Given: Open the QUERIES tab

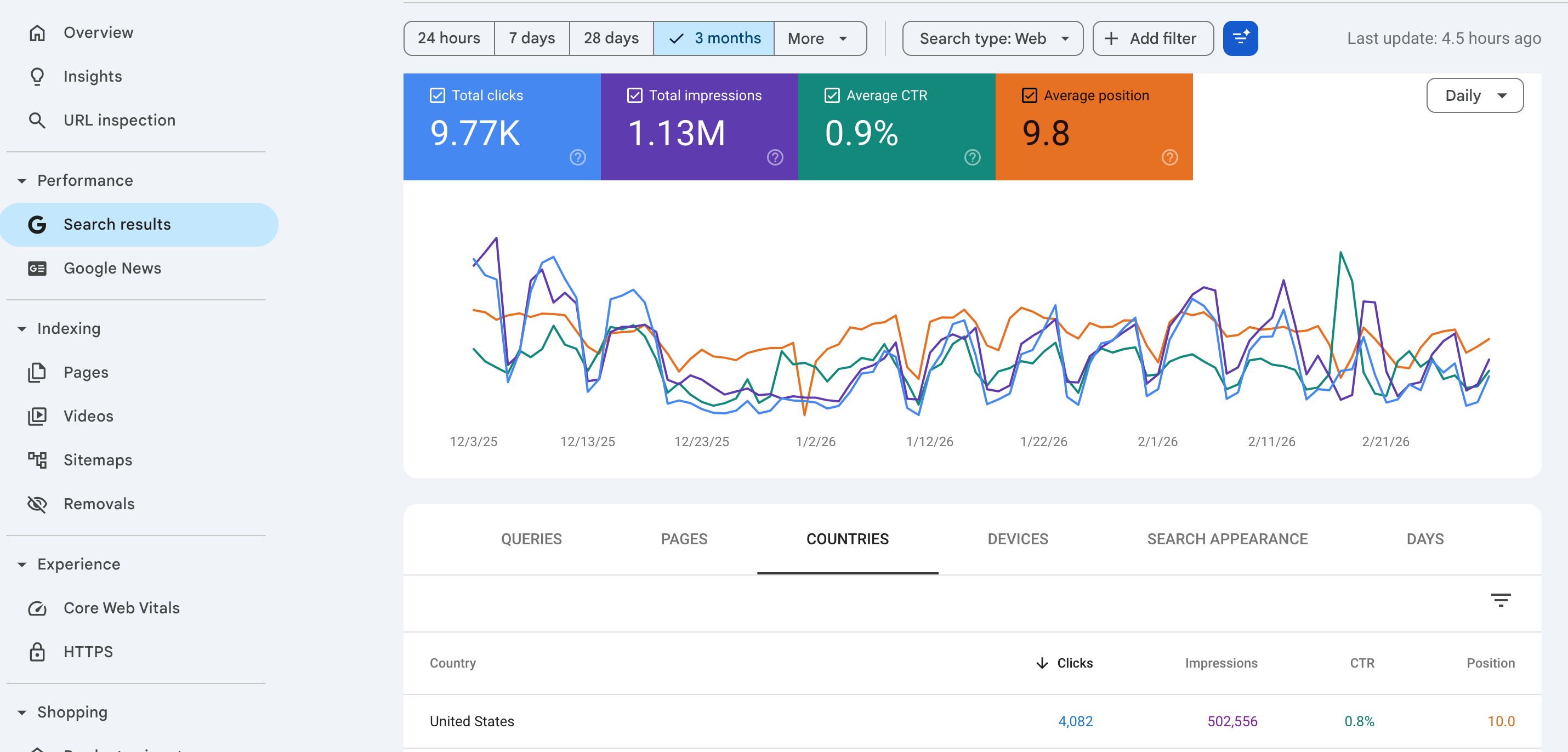Looking at the screenshot, I should pyautogui.click(x=531, y=538).
